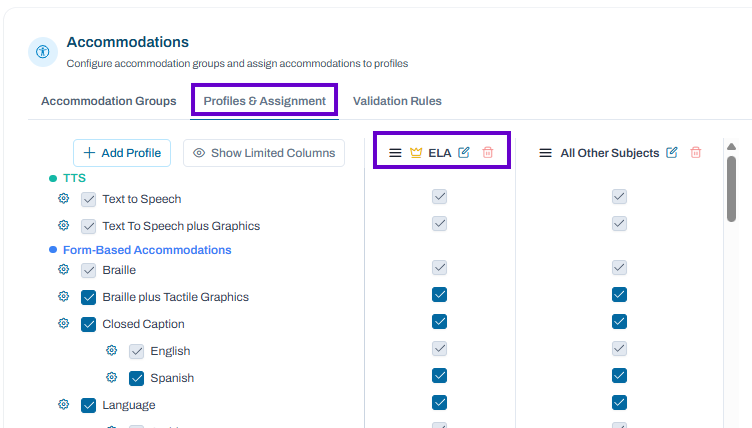752x428 pixels.
Task: Uncheck Braille plus Tactile Graphics in All Other Subjects
Action: click(x=619, y=295)
